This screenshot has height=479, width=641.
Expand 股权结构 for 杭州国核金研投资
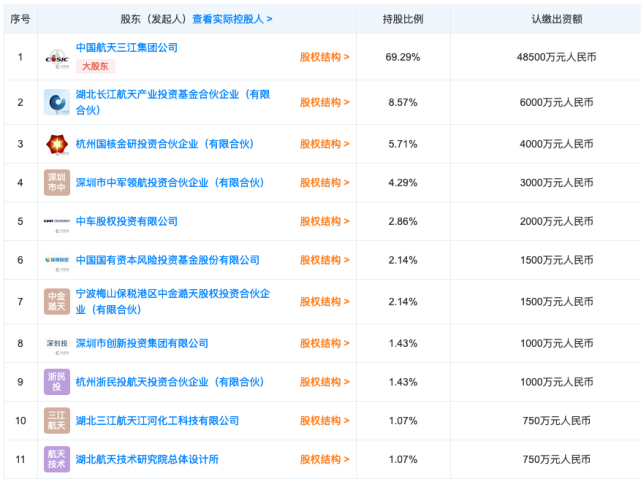[x=325, y=144]
